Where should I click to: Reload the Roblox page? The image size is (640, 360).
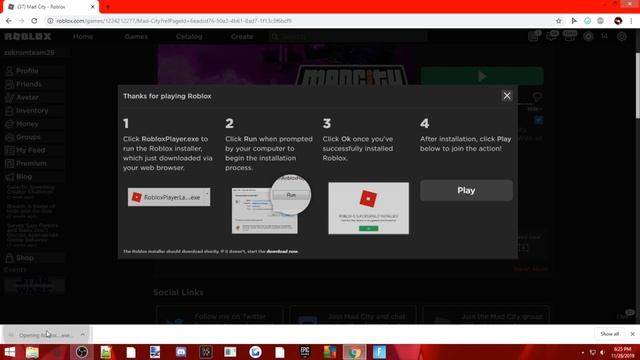[x=34, y=21]
